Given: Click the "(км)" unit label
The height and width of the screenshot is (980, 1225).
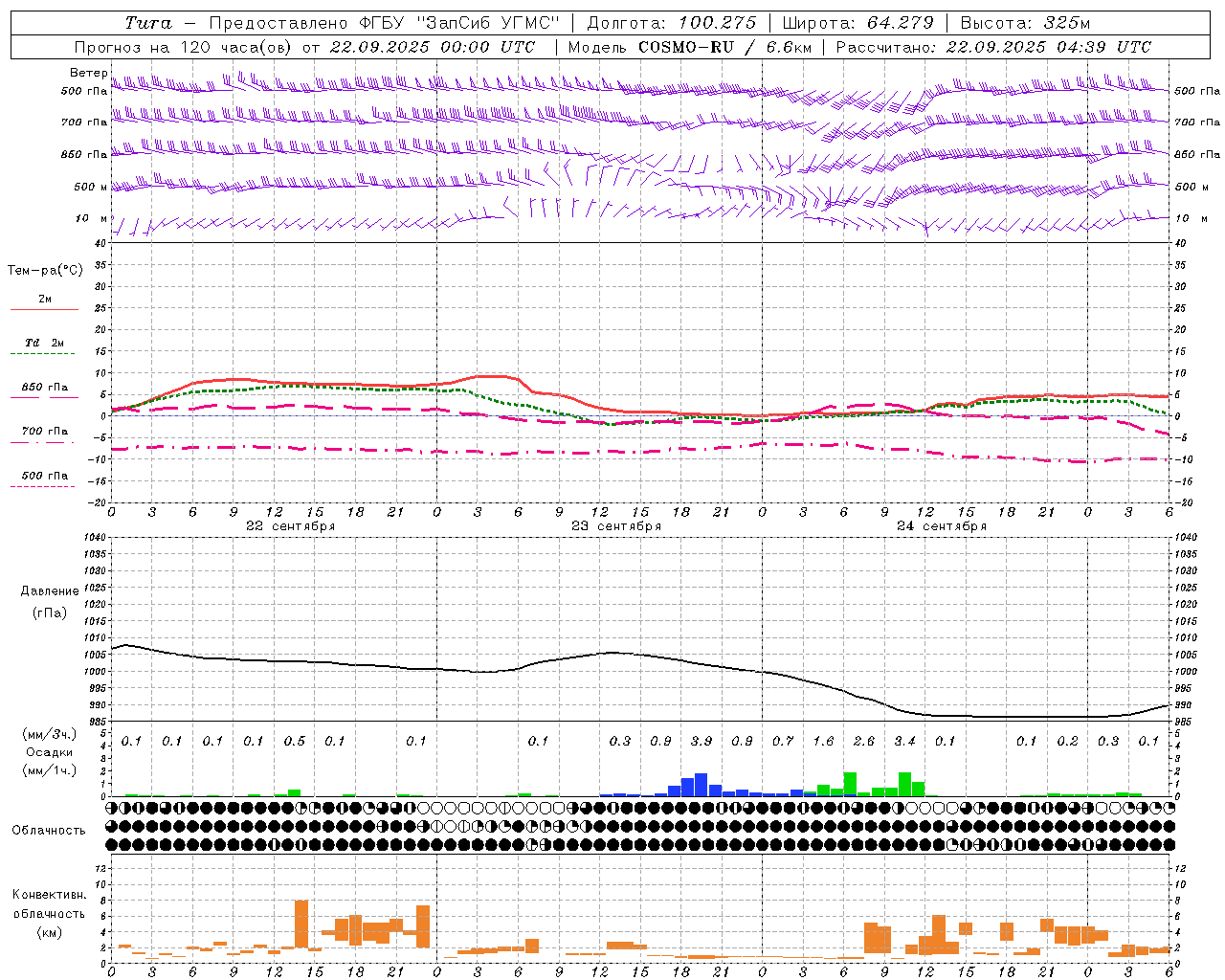Looking at the screenshot, I should [49, 932].
